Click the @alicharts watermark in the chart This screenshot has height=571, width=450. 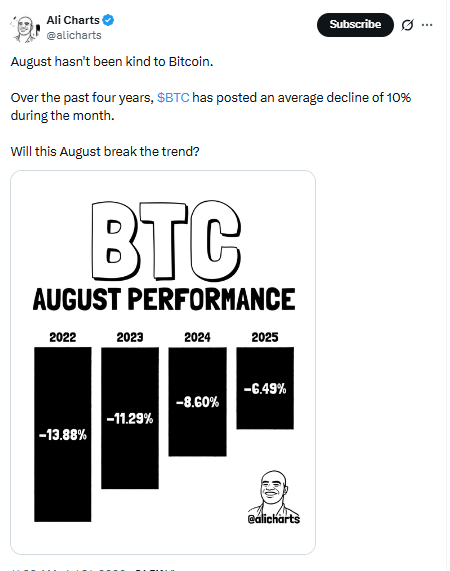[x=274, y=519]
